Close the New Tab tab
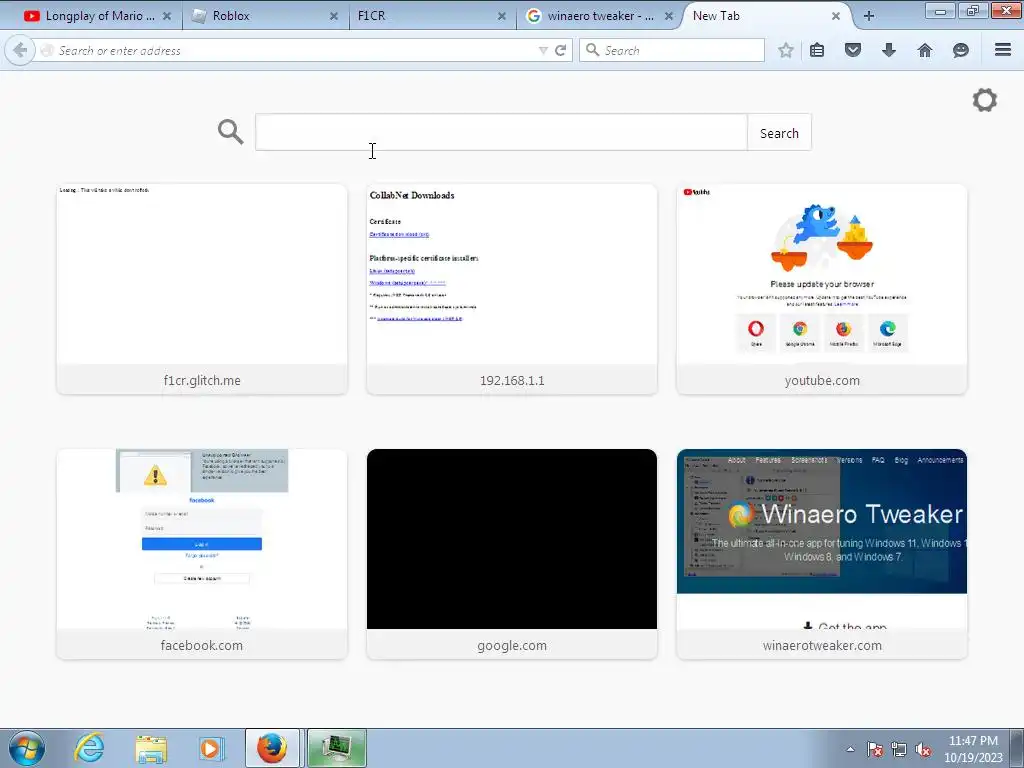This screenshot has height=768, width=1024. [x=836, y=16]
